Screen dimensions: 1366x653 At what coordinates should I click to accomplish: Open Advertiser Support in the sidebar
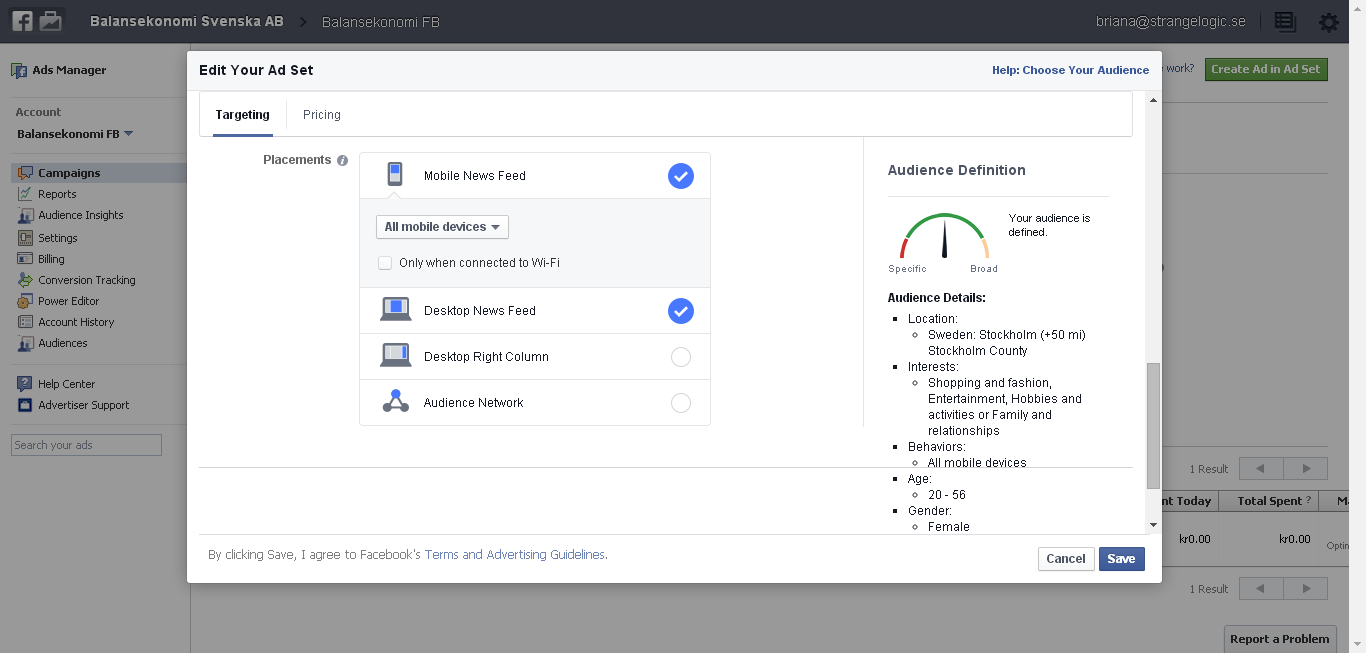[x=84, y=405]
